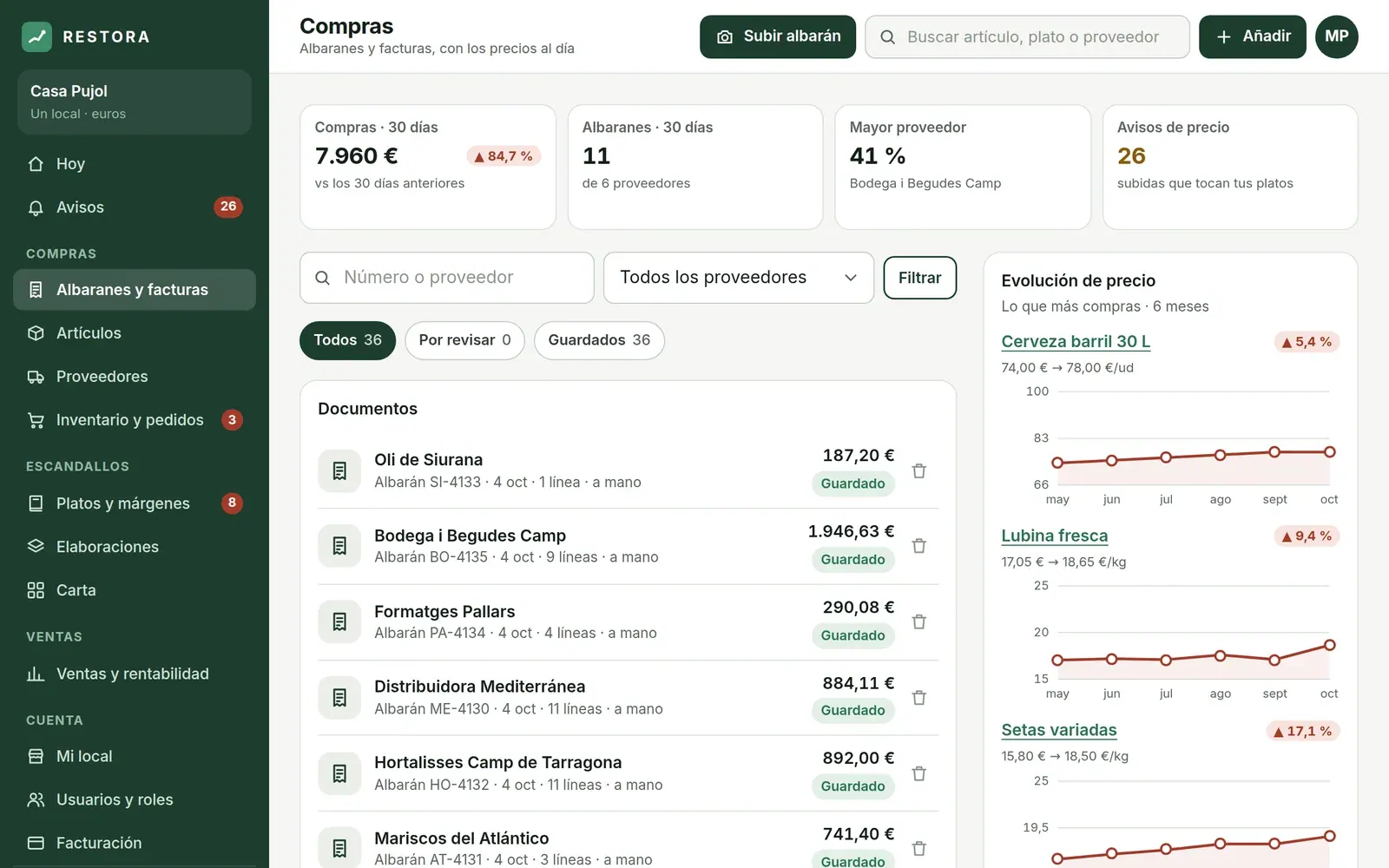Open Mi local settings
This screenshot has height=868, width=1389.
[135, 756]
